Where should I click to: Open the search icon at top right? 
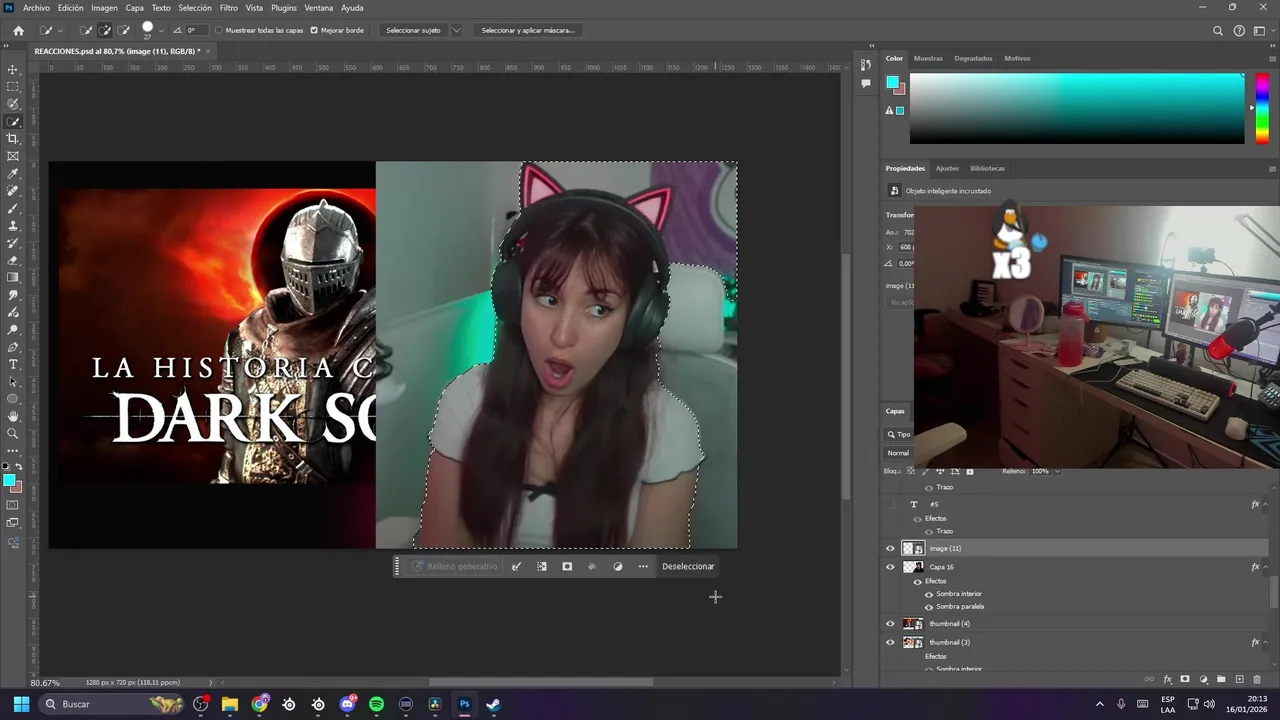1217,30
